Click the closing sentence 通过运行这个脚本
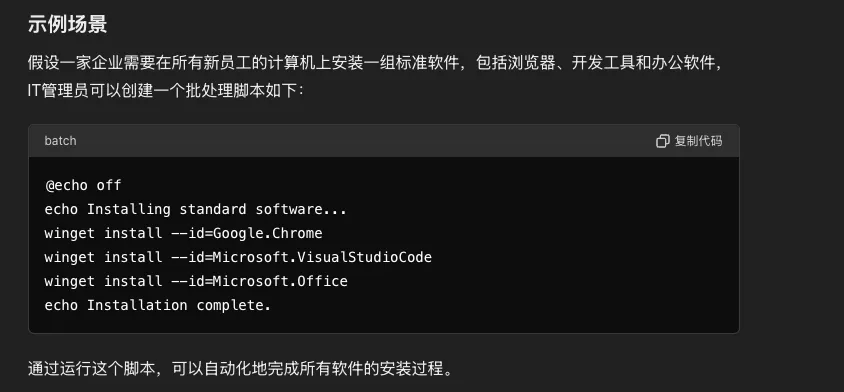The image size is (844, 392). [241, 369]
